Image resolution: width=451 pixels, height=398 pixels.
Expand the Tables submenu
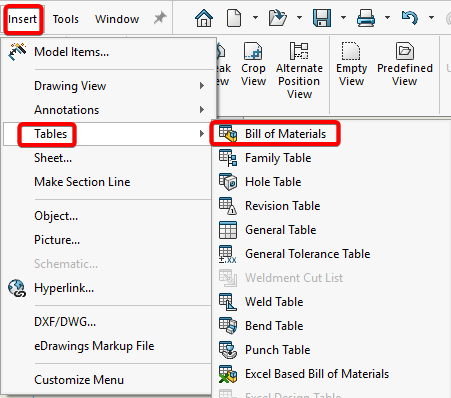(108, 134)
